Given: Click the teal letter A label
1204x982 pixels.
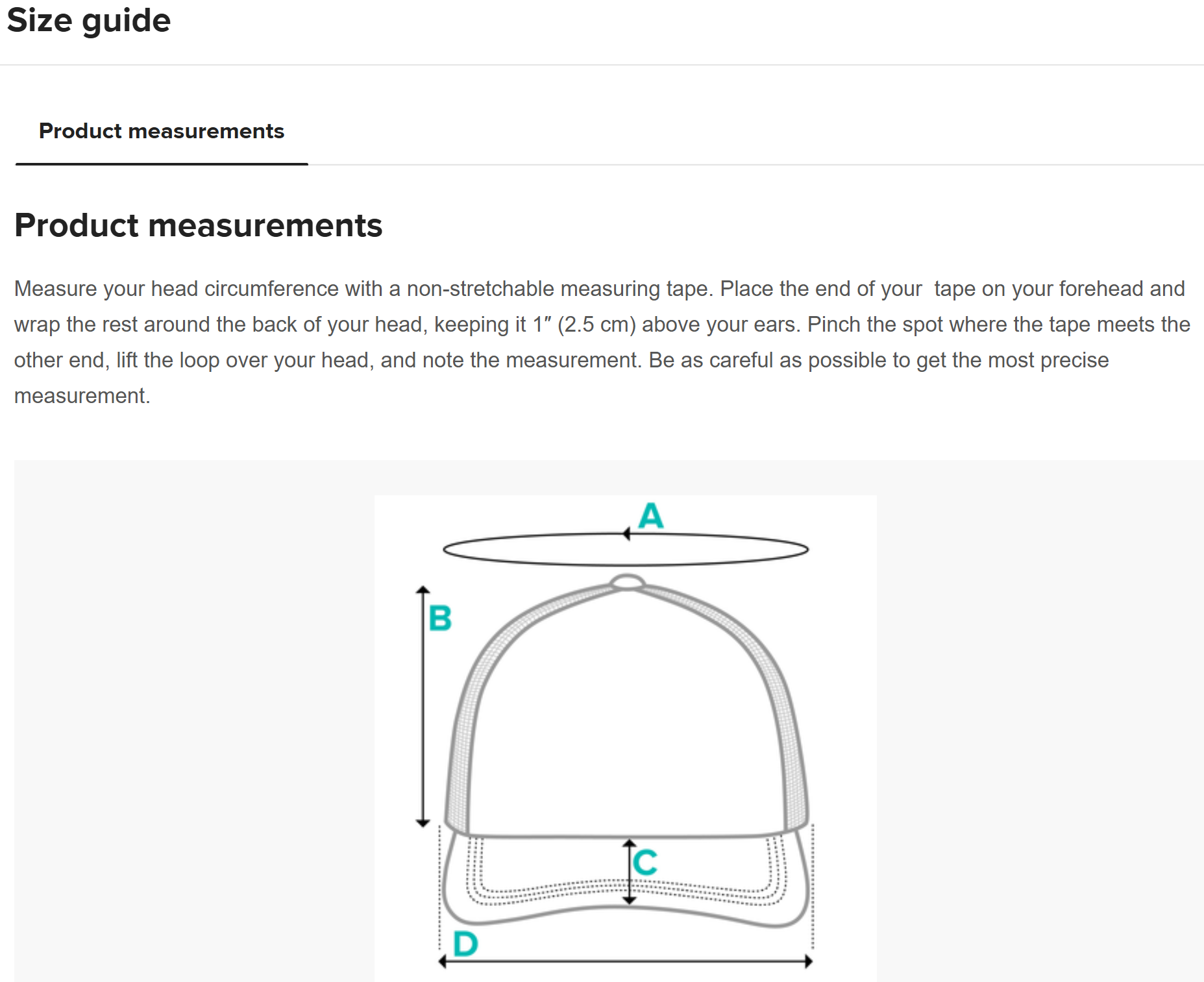Looking at the screenshot, I should pos(651,516).
